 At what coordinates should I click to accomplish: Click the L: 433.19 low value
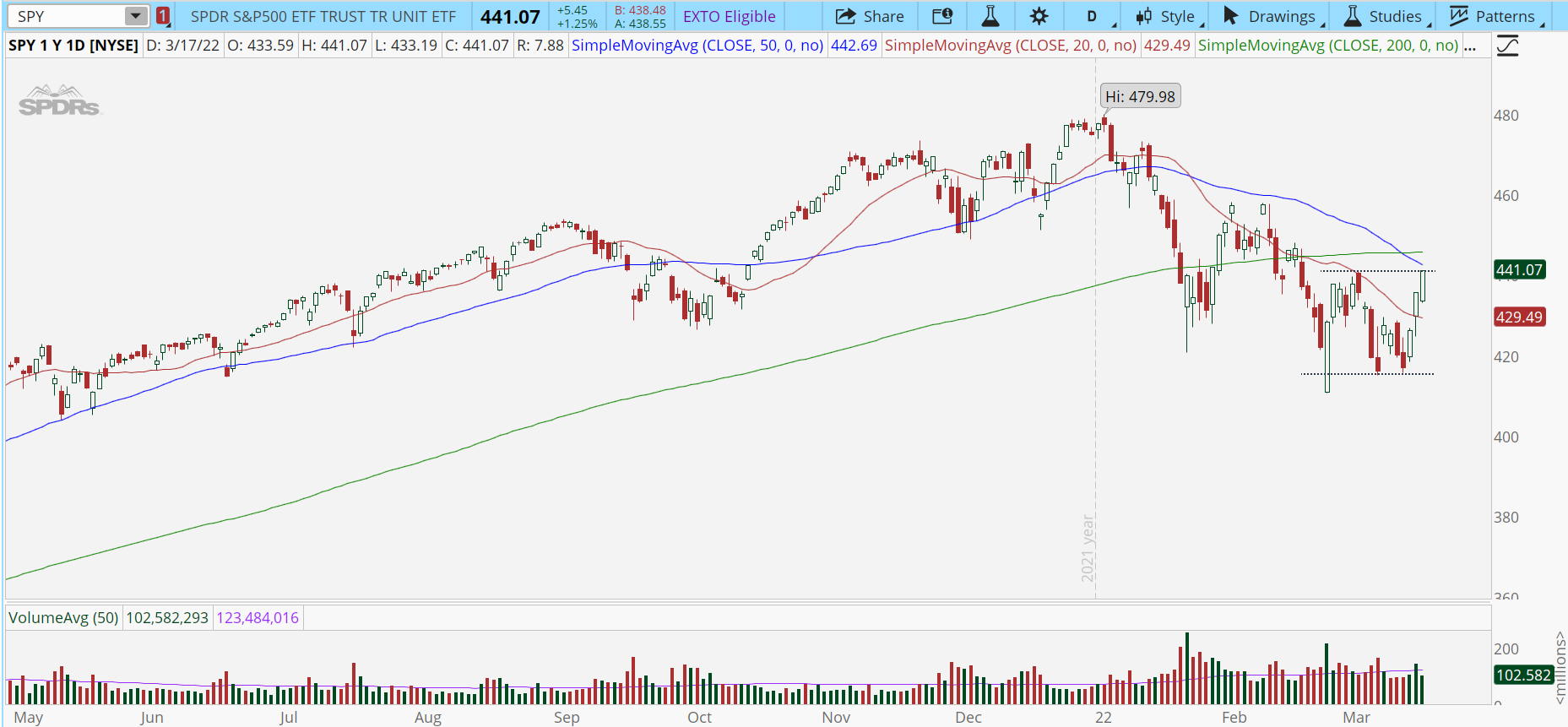tap(406, 46)
